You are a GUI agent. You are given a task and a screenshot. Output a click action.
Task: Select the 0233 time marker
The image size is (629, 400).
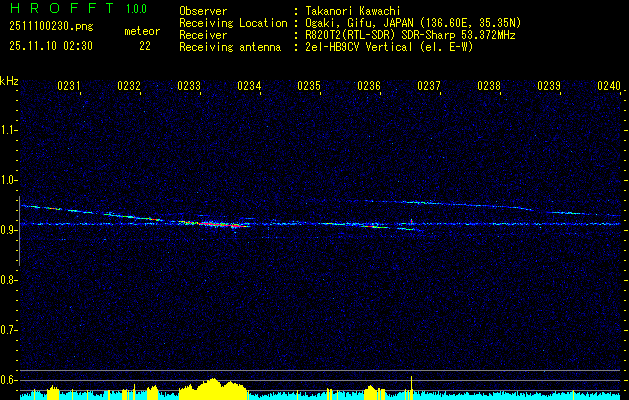click(189, 86)
